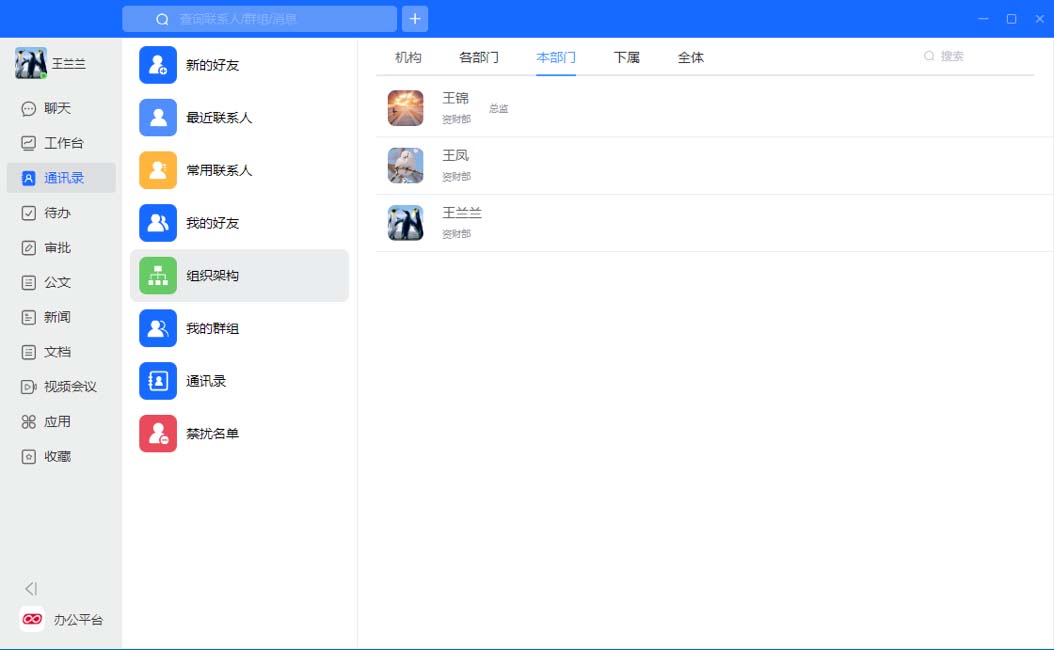Open the 新的好友 (new friends) icon

[158, 65]
